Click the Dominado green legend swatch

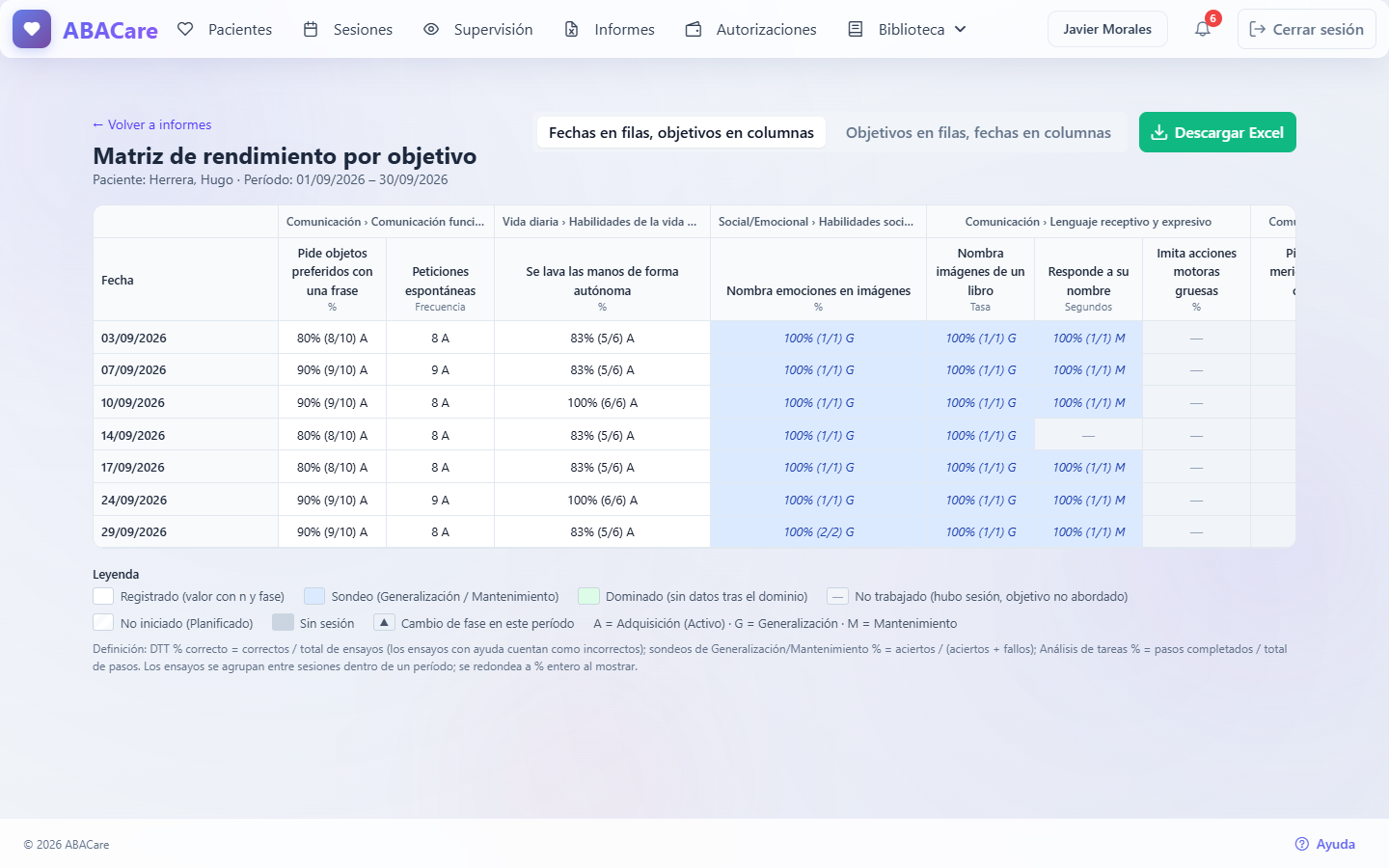(x=588, y=596)
